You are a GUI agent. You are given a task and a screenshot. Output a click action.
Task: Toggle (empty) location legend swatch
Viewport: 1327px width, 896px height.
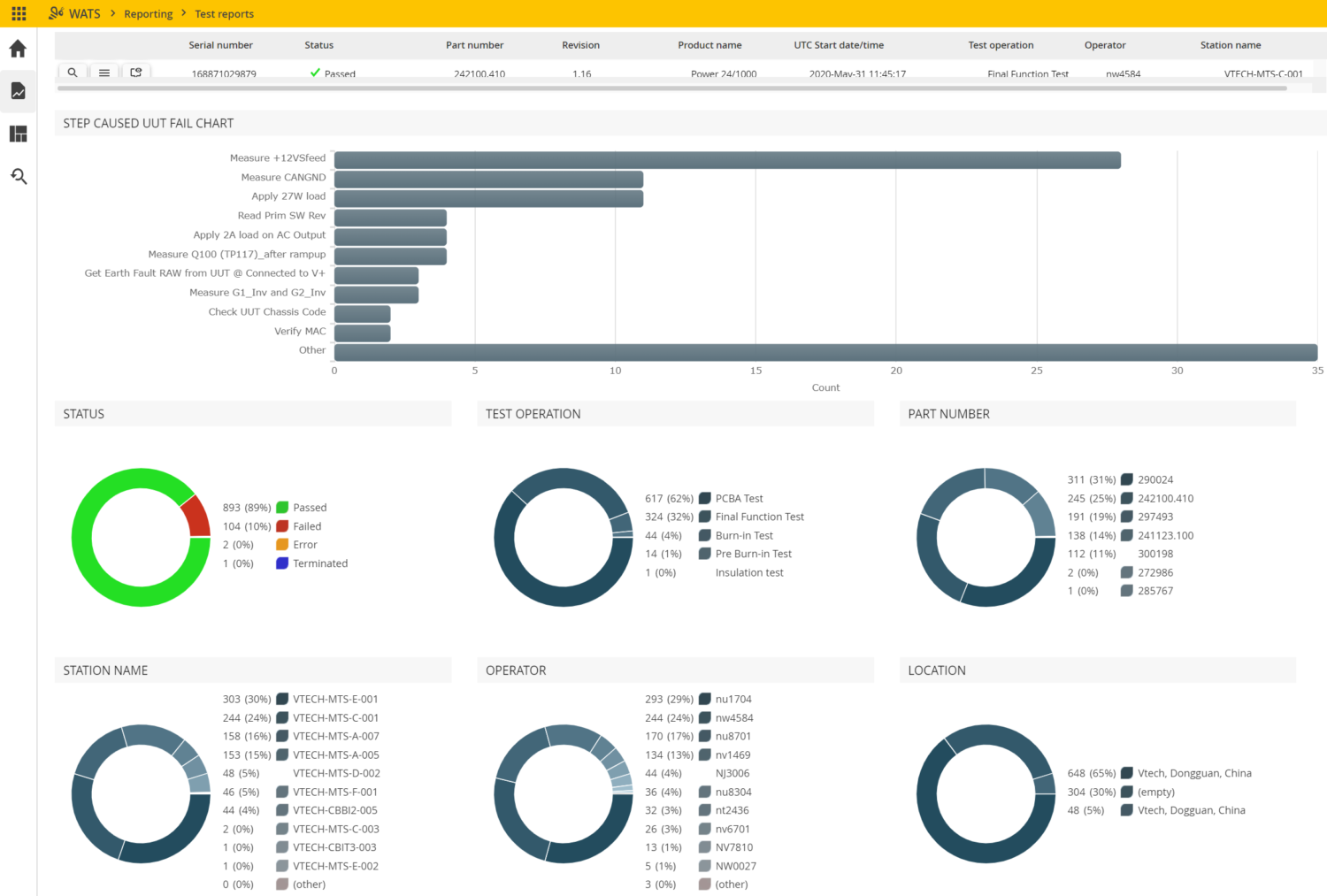point(1127,792)
